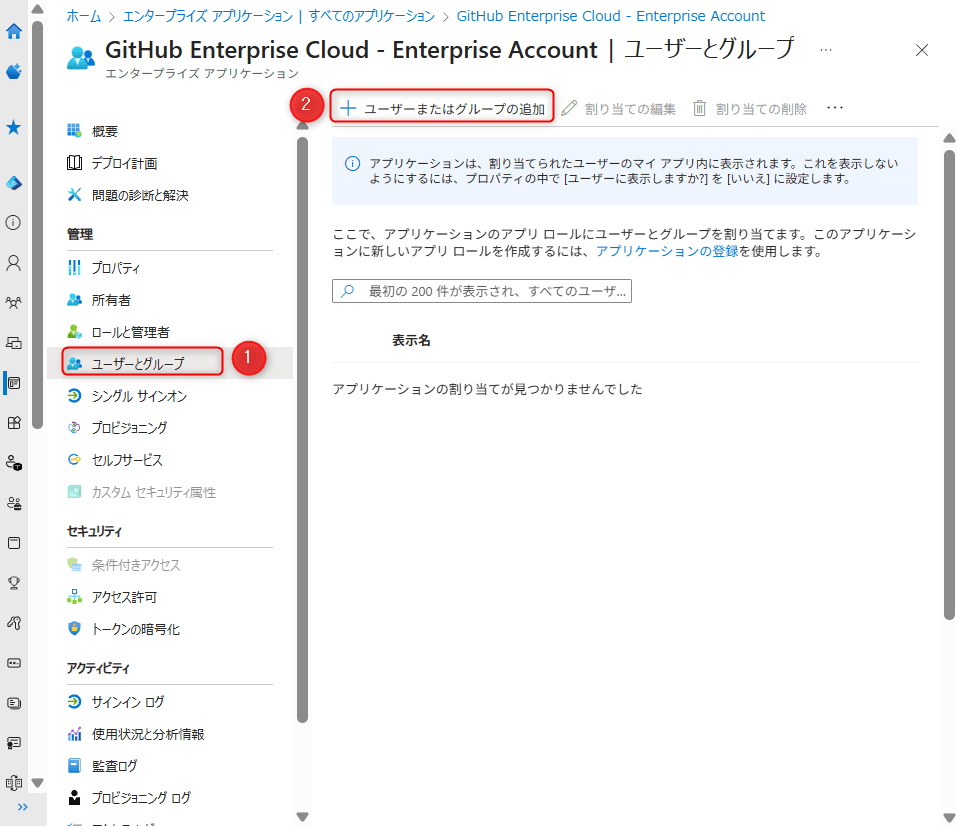The image size is (957, 826).
Task: Click the ホーム breadcrumb link
Action: pyautogui.click(x=84, y=16)
